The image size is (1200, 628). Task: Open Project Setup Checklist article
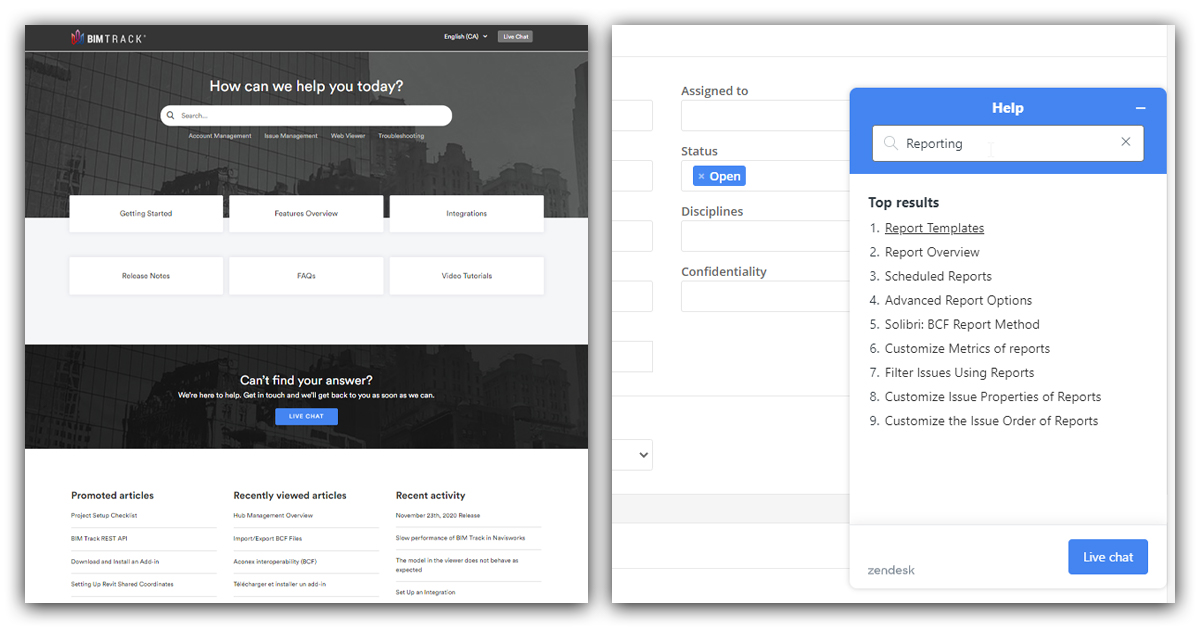pos(104,516)
